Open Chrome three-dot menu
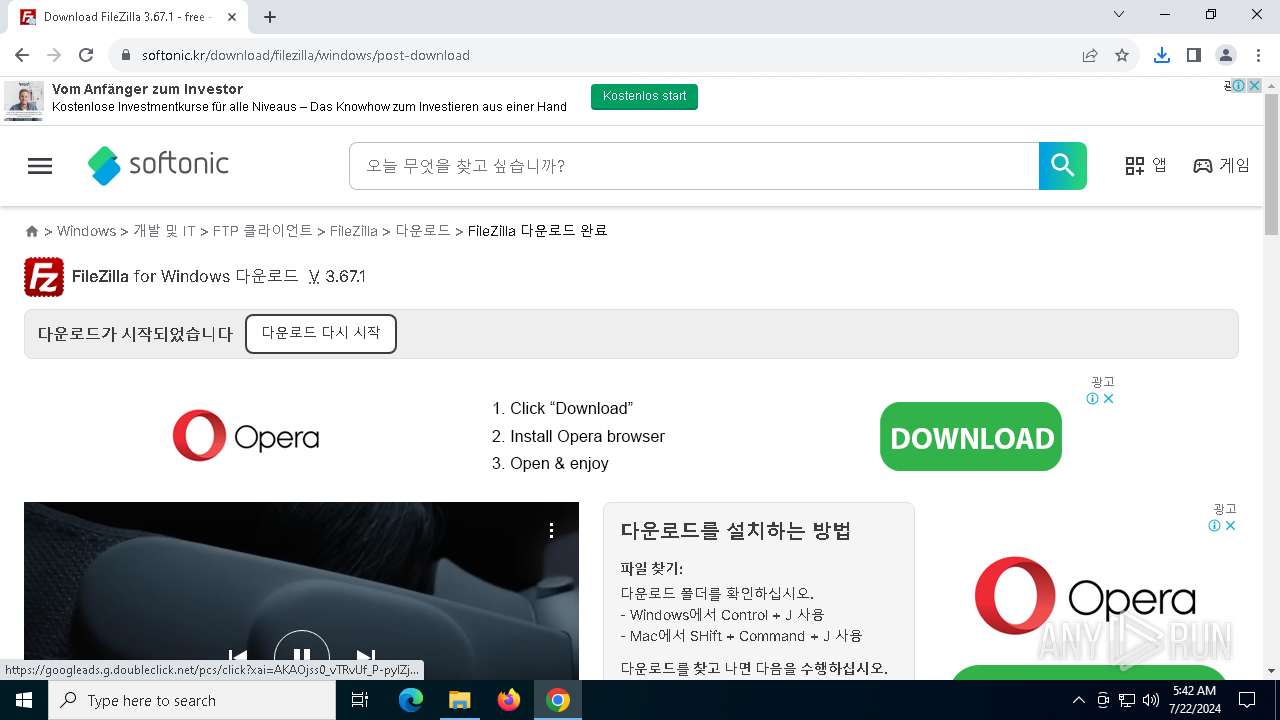Image resolution: width=1280 pixels, height=720 pixels. (1258, 55)
